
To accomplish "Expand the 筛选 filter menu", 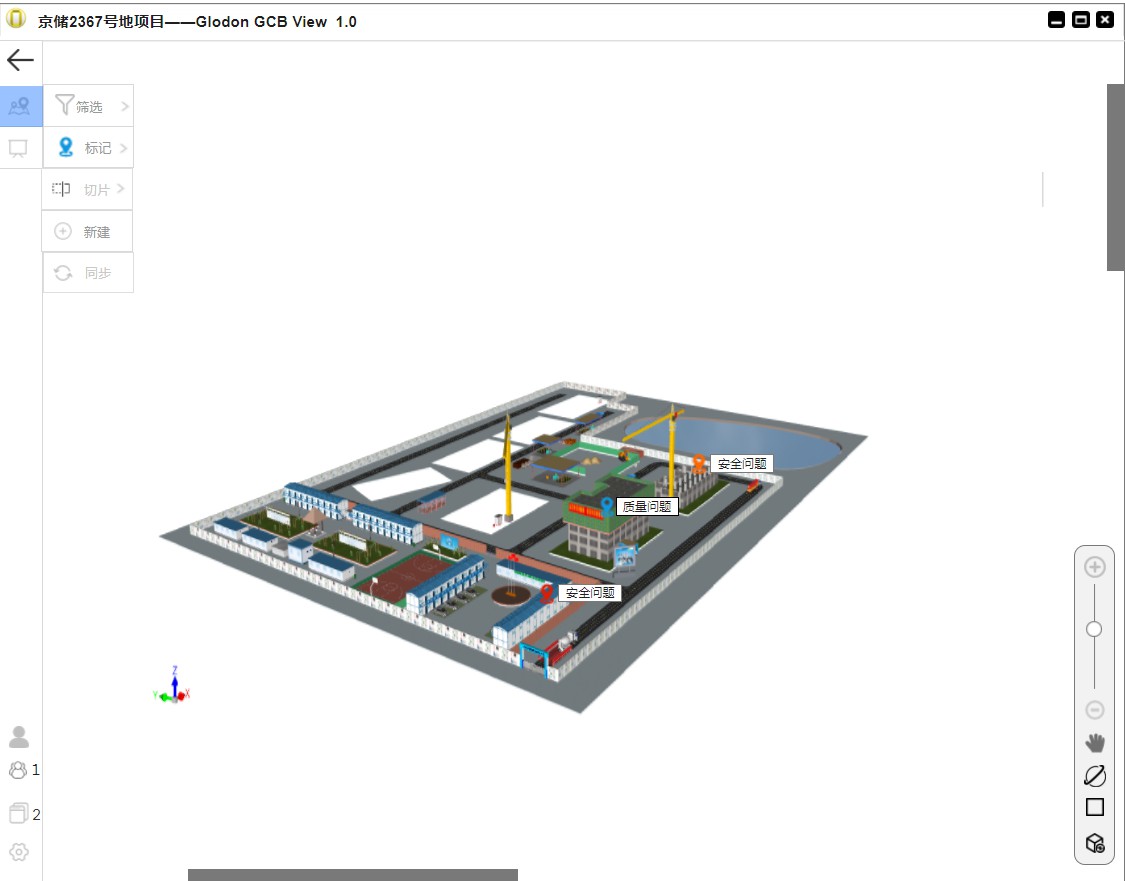I will click(x=88, y=106).
